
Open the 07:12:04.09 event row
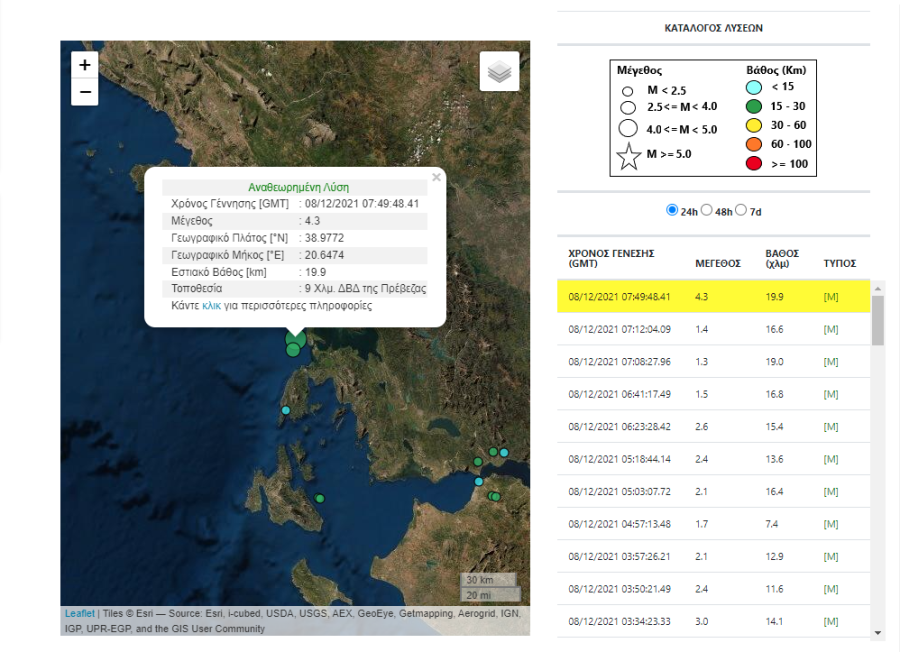[713, 329]
